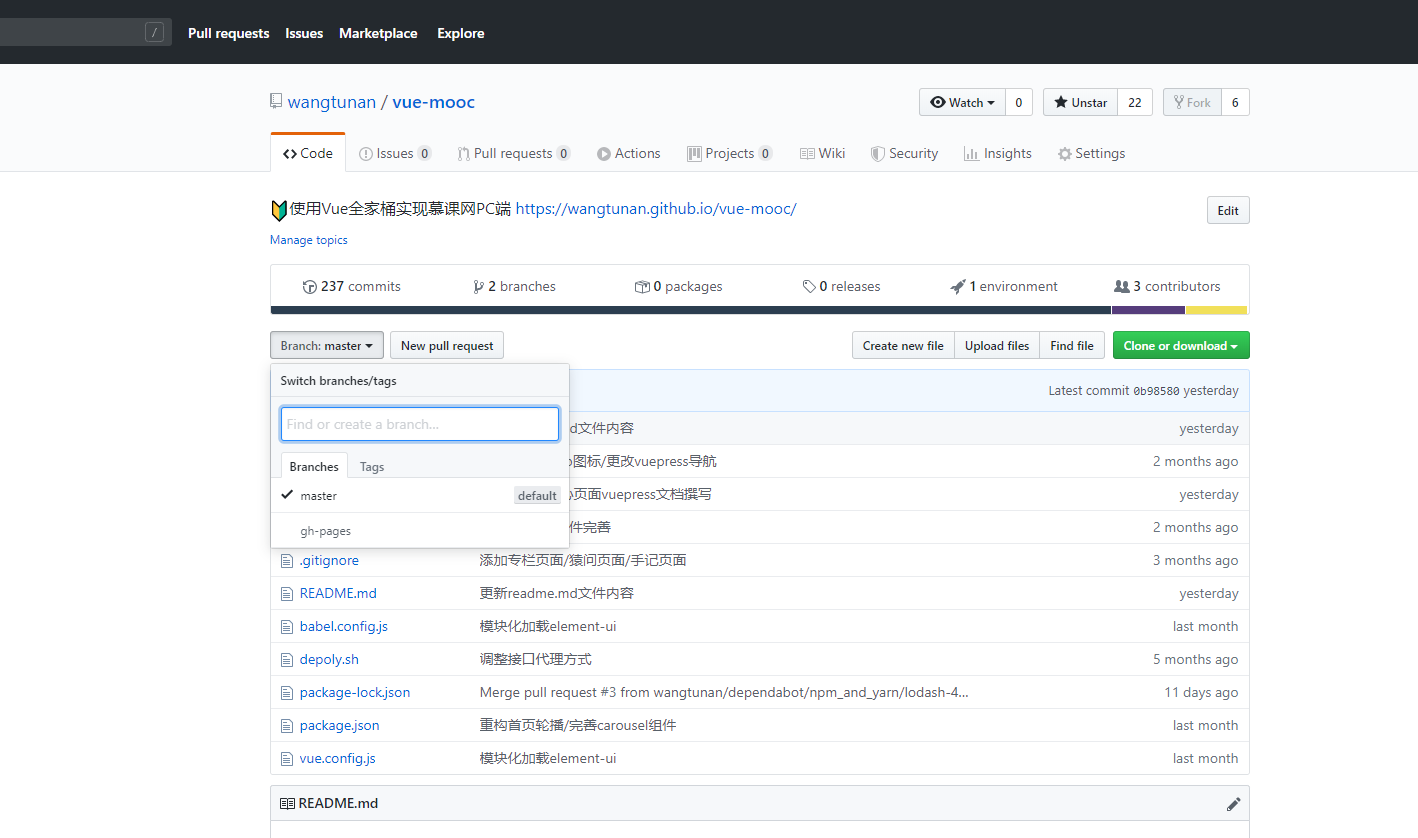Select the checked master branch
Image resolution: width=1418 pixels, height=838 pixels.
[420, 496]
